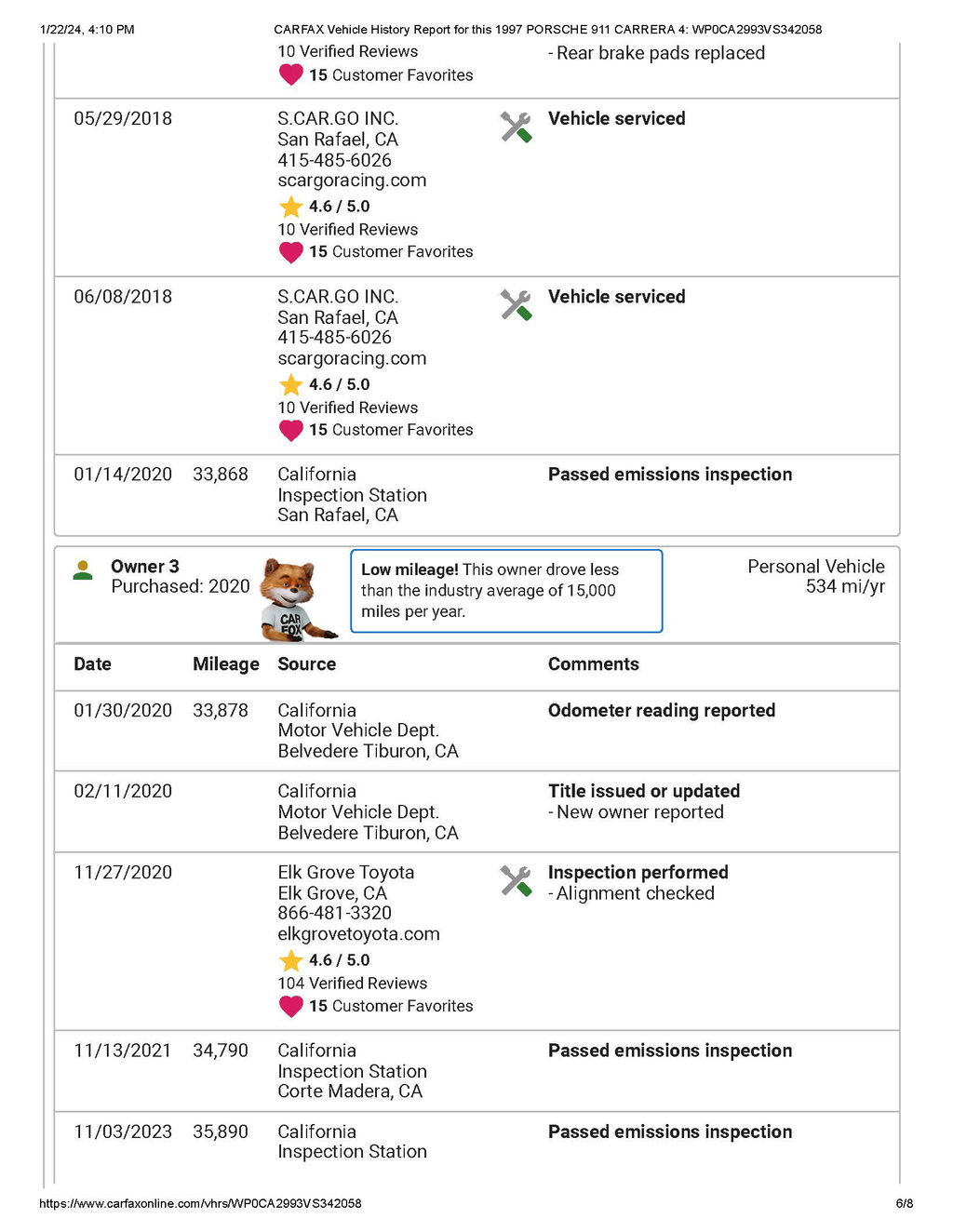This screenshot has height=1232, width=953.
Task: Click the heart icon in the 06/08/2018 entry
Action: 291,430
